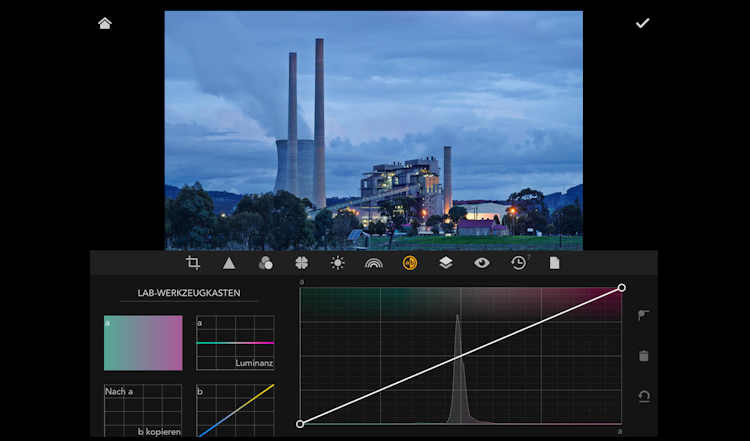Click the curve's top-right endpoint handle

(622, 288)
